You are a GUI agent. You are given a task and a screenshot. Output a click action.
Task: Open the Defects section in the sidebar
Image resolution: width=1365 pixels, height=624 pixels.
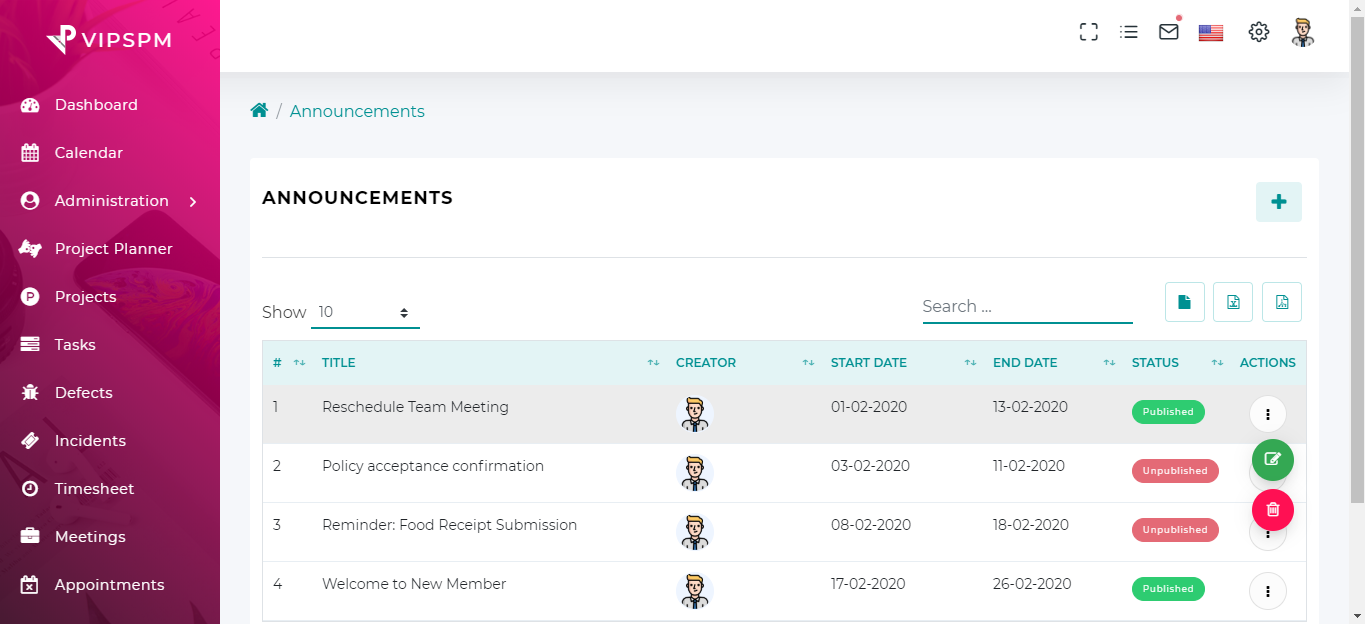pyautogui.click(x=83, y=392)
